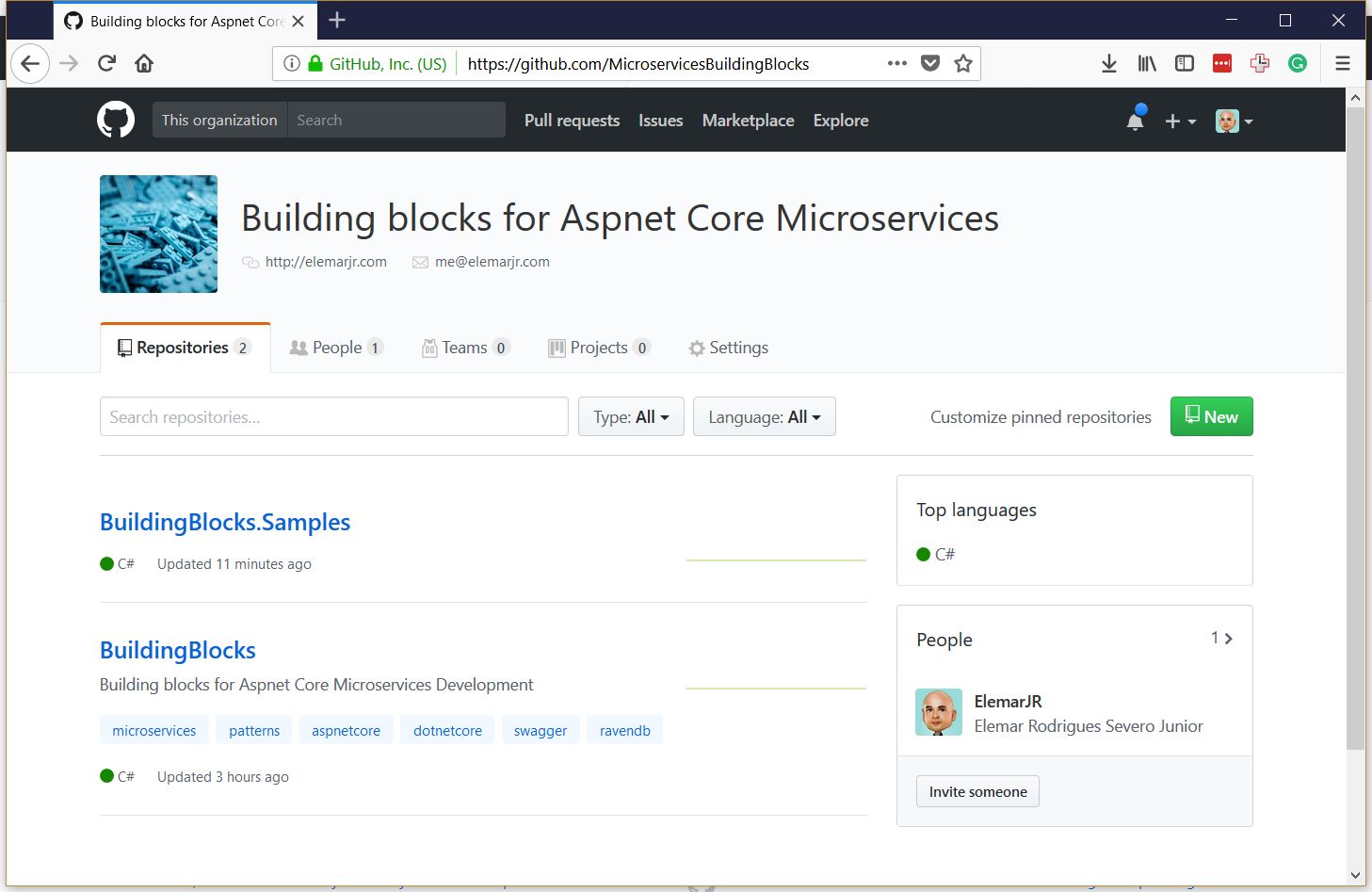Click the GitHub Octocat logo
The height and width of the screenshot is (892, 1372).
pyautogui.click(x=116, y=121)
